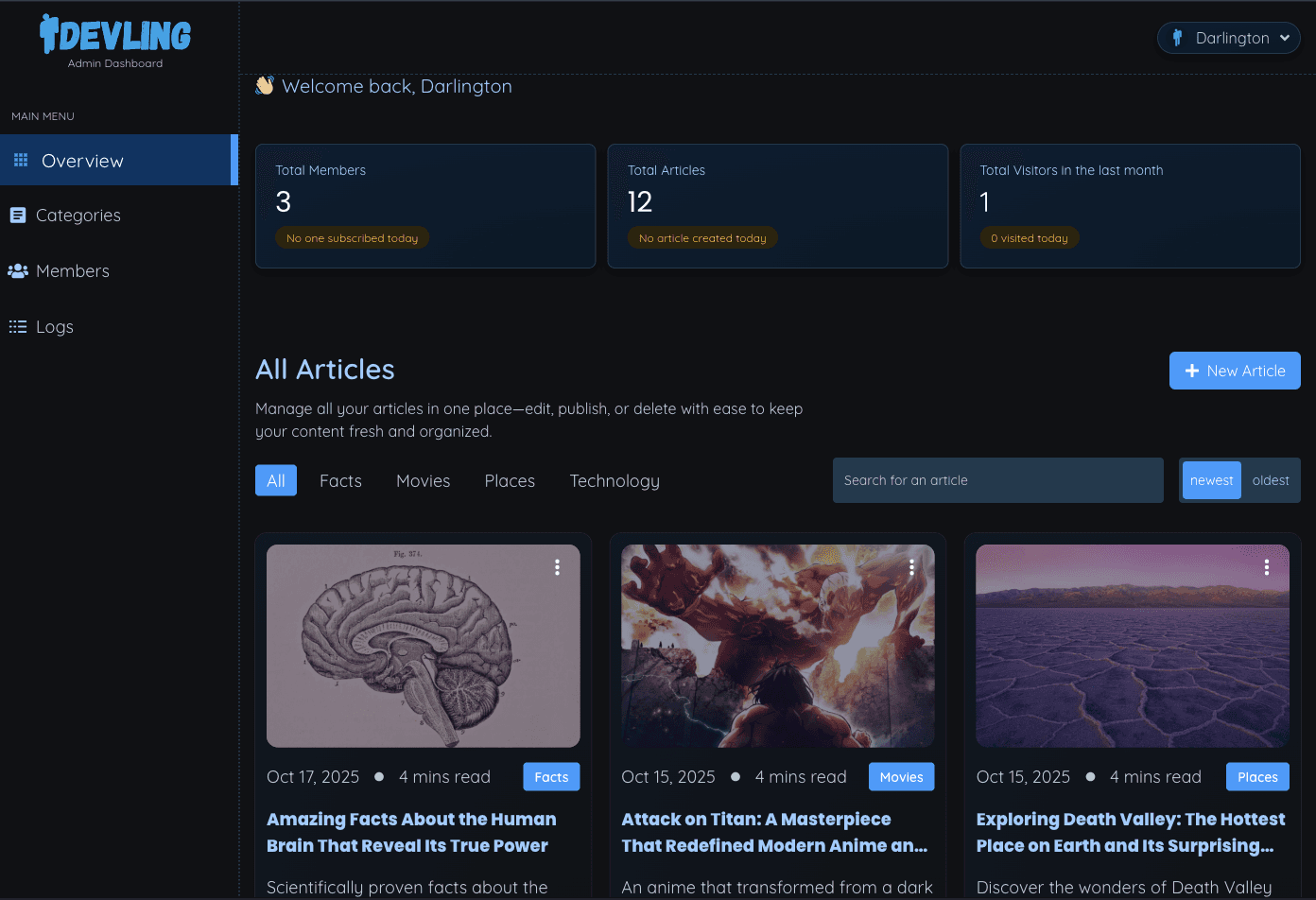Click Total Visitors in the last month card
The height and width of the screenshot is (900, 1316).
(x=1131, y=206)
